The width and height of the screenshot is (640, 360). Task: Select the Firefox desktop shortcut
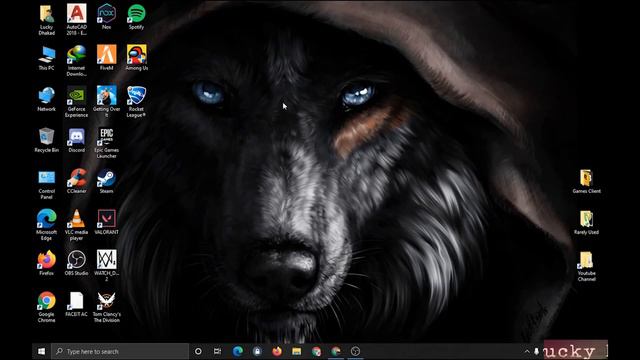[x=47, y=263]
